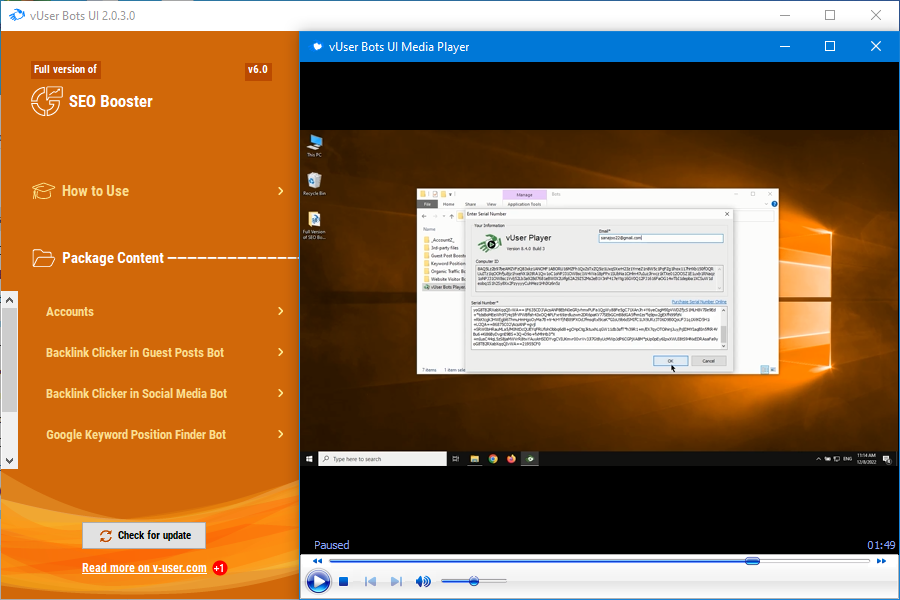
Task: Click the OK button in the video's serial dialog
Action: point(670,361)
